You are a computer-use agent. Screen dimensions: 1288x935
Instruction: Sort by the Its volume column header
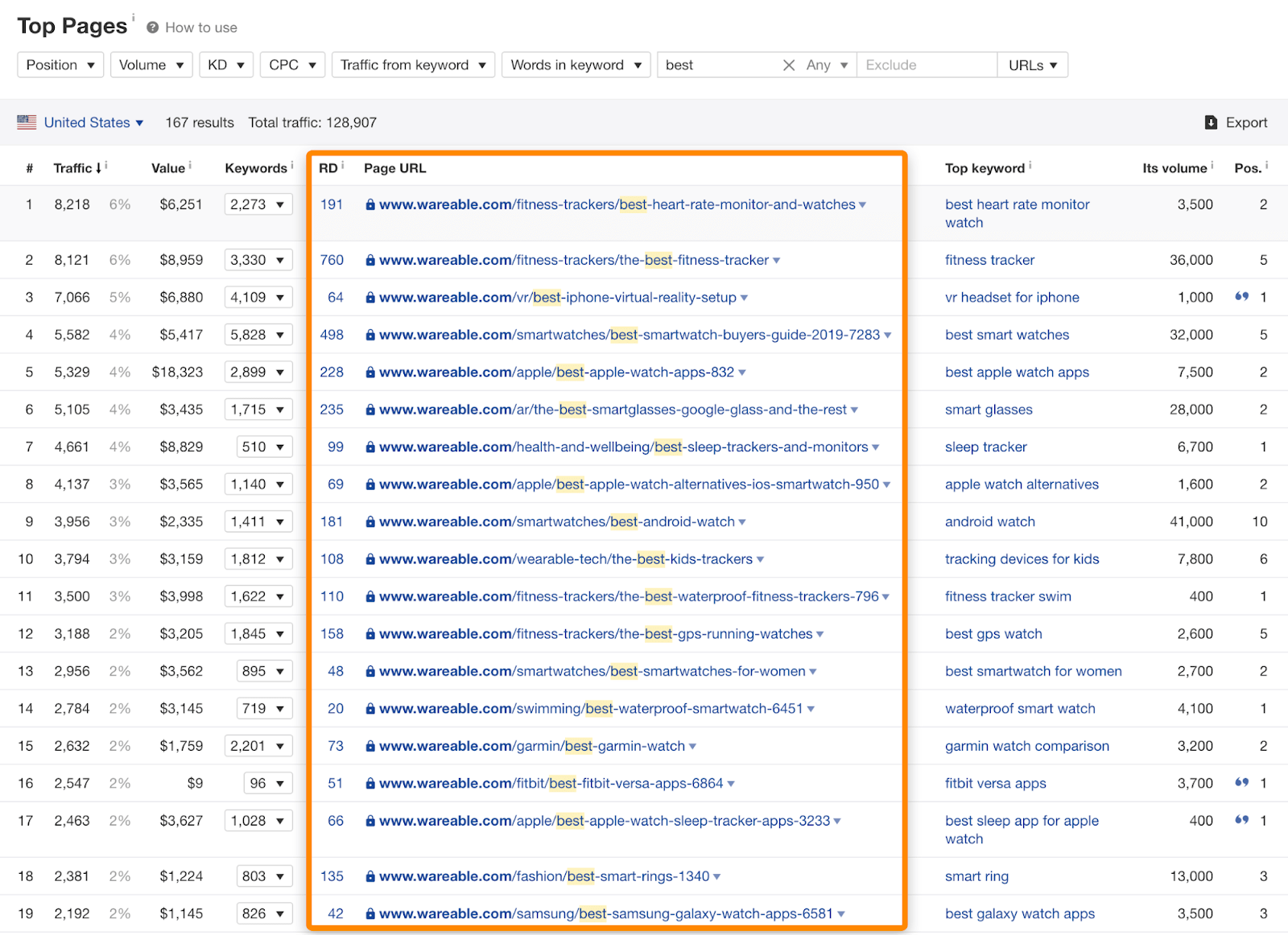[x=1174, y=168]
